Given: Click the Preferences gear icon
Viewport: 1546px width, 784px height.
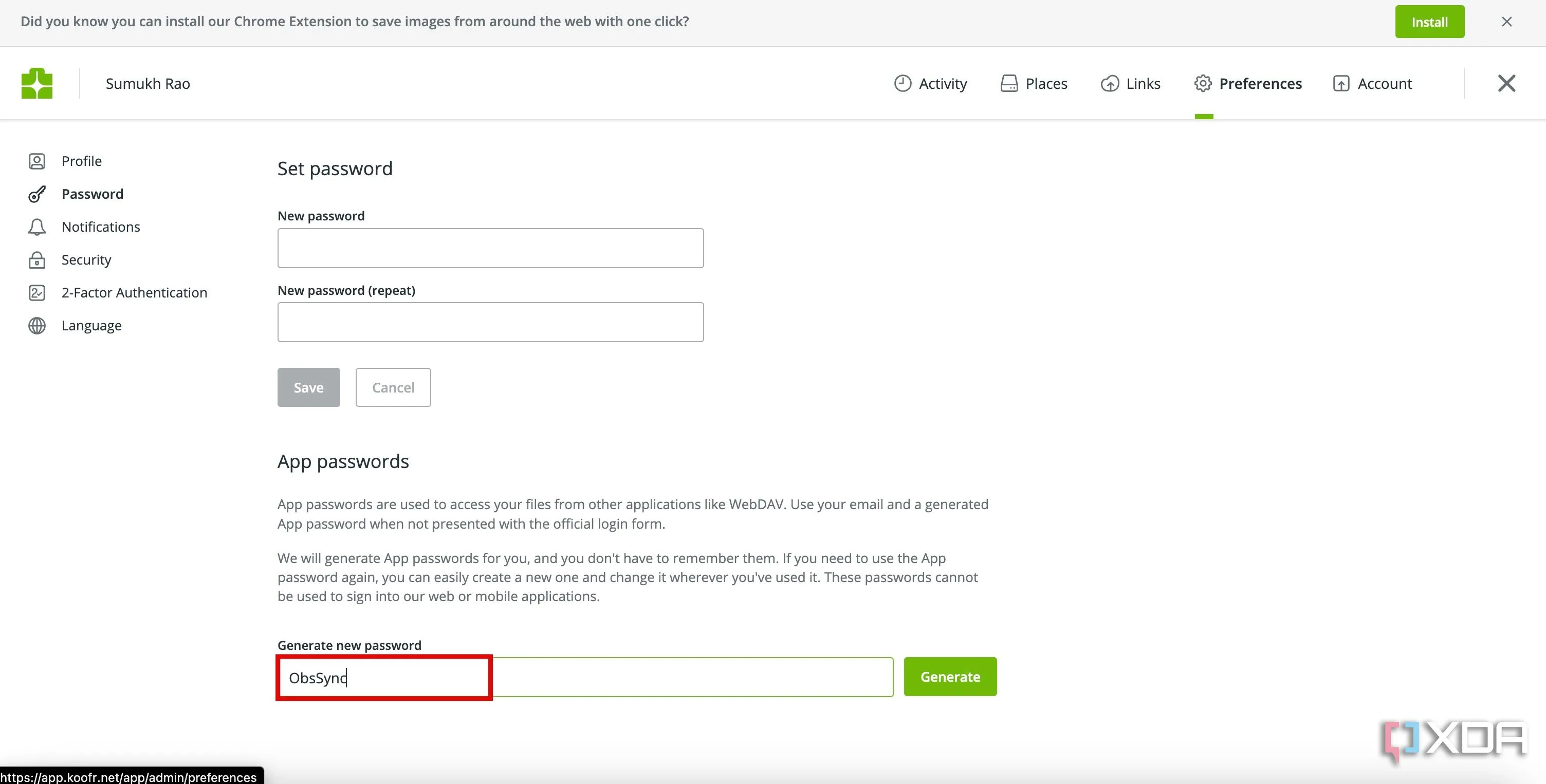Looking at the screenshot, I should pos(1203,83).
